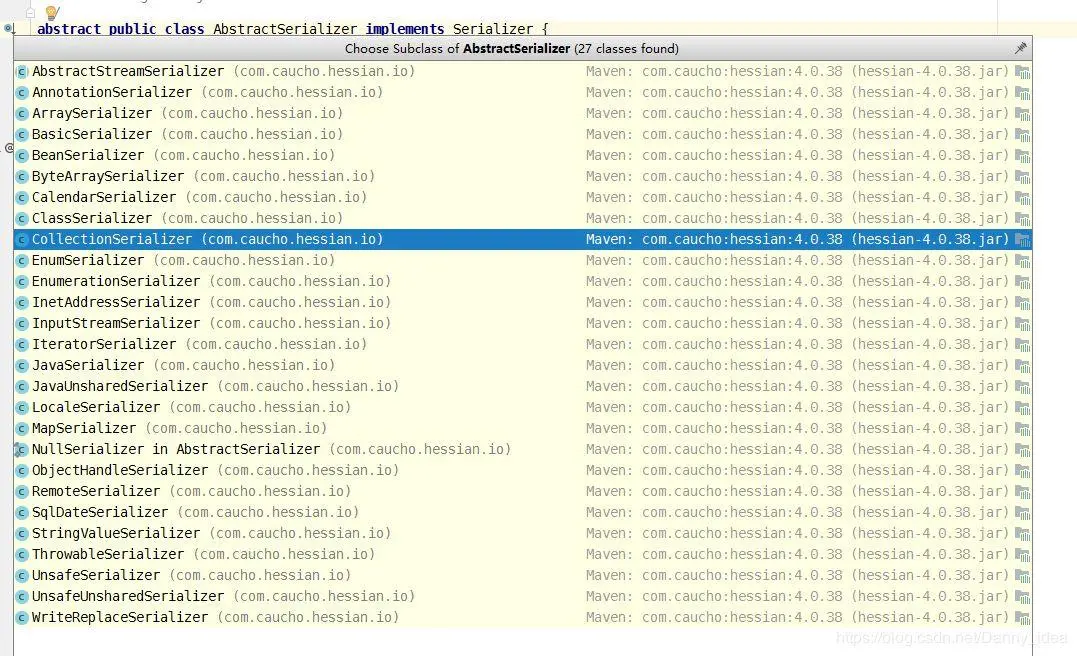Screen dimensions: 1077x656
Task: Click the library jar icon in the JavaSerializer row
Action: click(1022, 365)
